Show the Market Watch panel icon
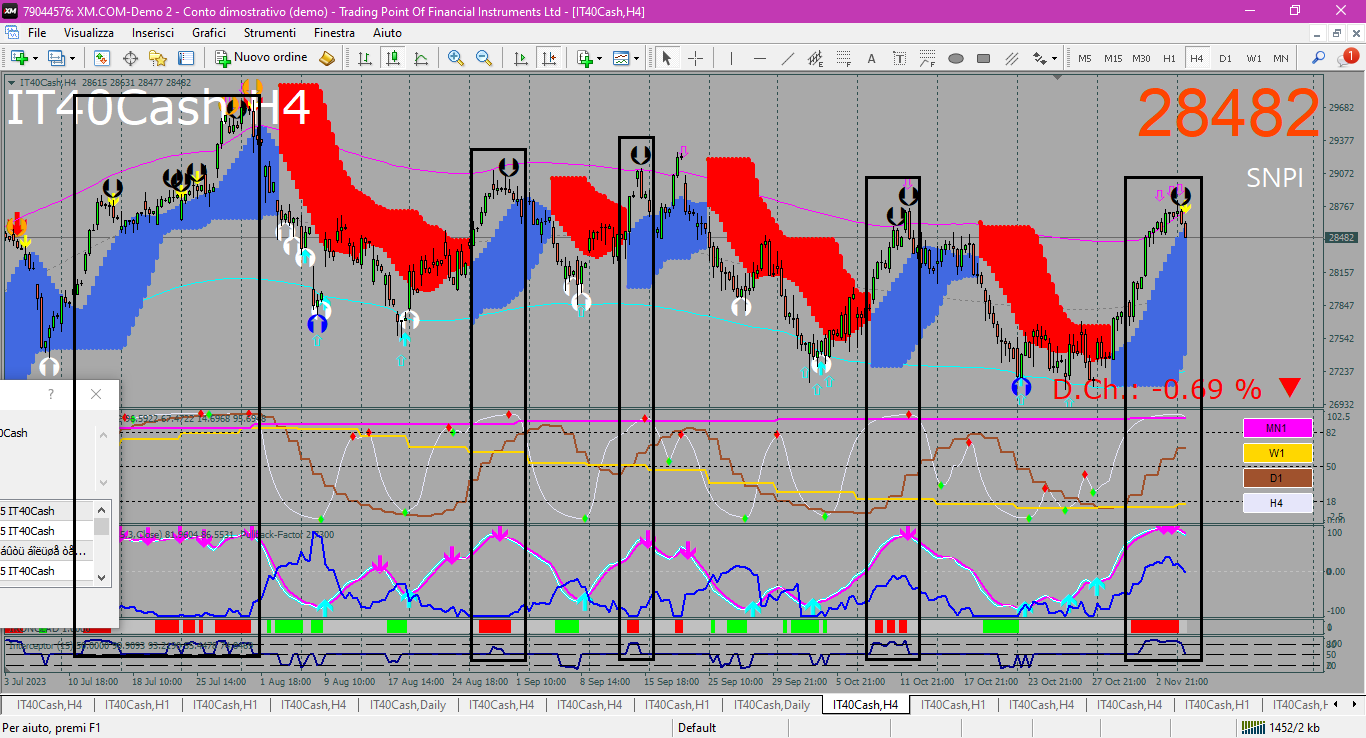Image resolution: width=1366 pixels, height=738 pixels. pyautogui.click(x=102, y=58)
